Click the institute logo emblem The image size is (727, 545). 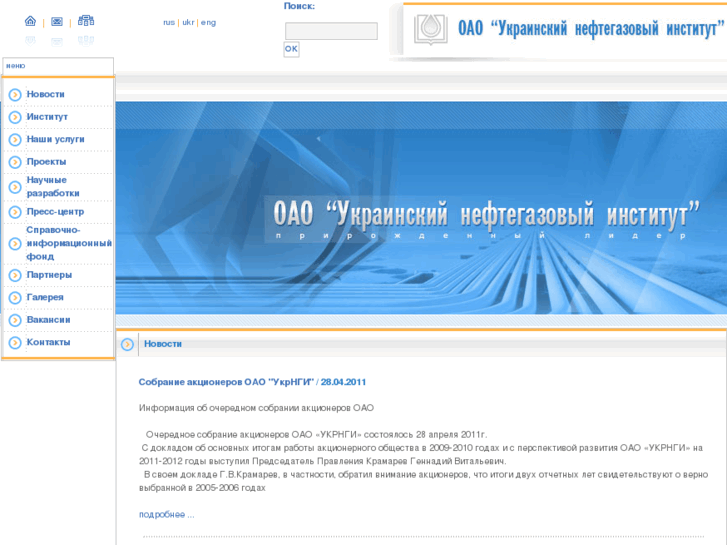click(430, 29)
